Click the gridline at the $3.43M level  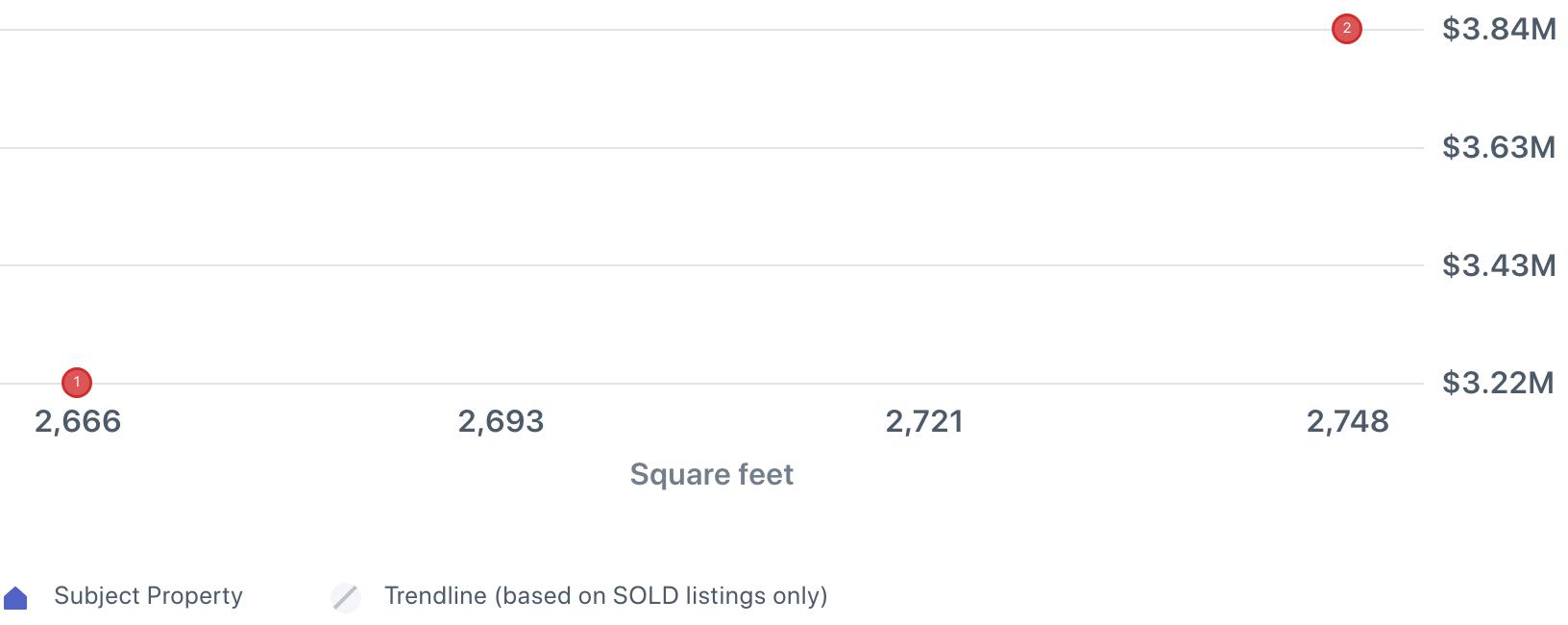tap(711, 265)
